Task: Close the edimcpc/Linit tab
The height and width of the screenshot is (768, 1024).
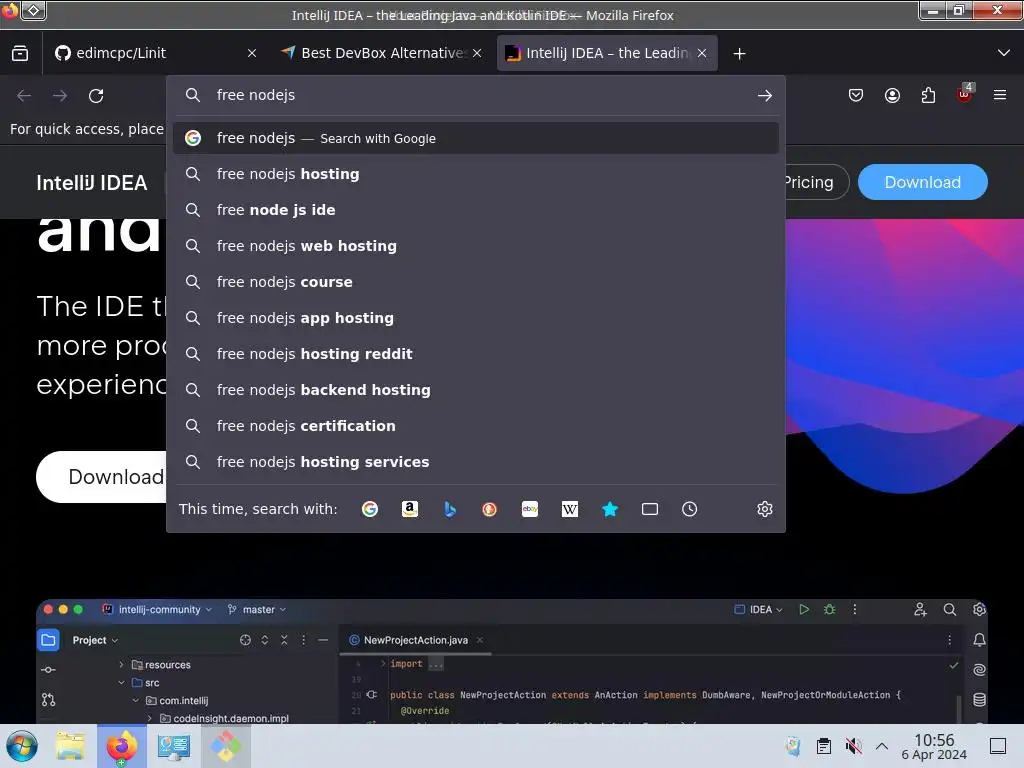Action: point(252,54)
